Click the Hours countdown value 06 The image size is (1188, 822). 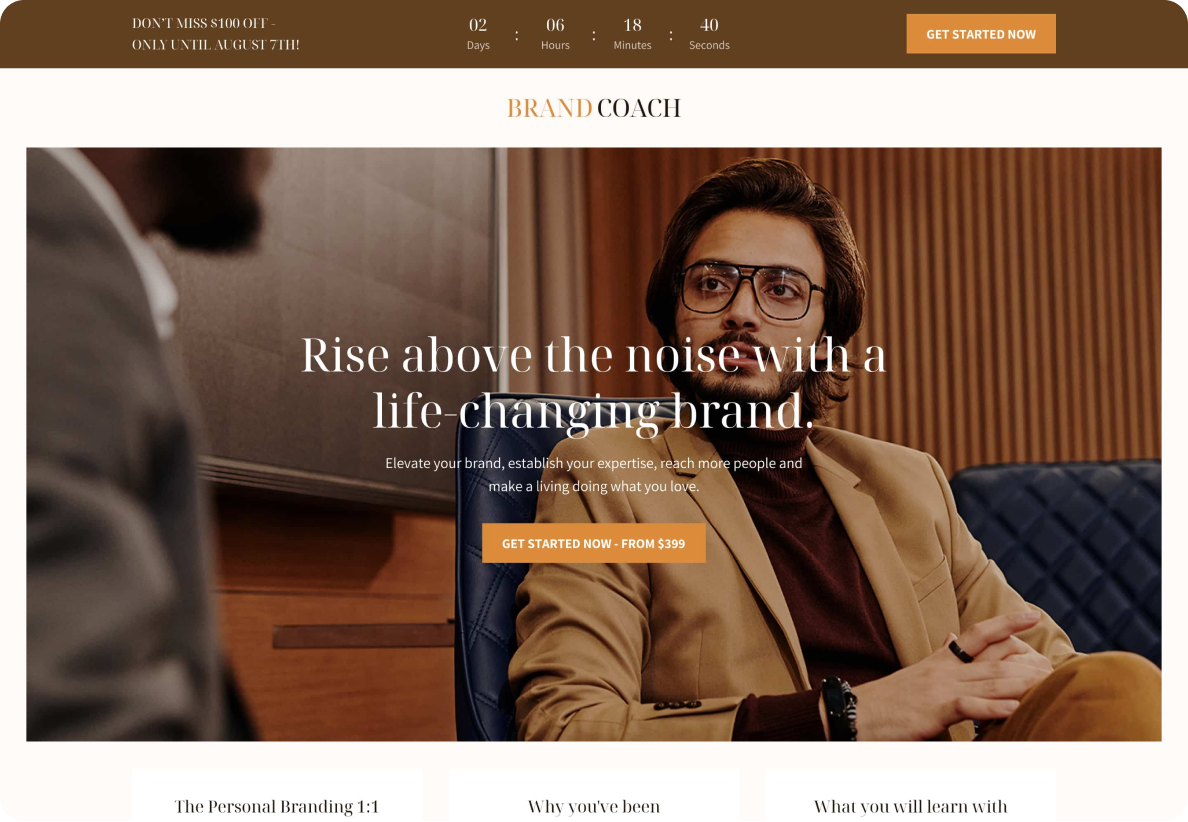(555, 25)
